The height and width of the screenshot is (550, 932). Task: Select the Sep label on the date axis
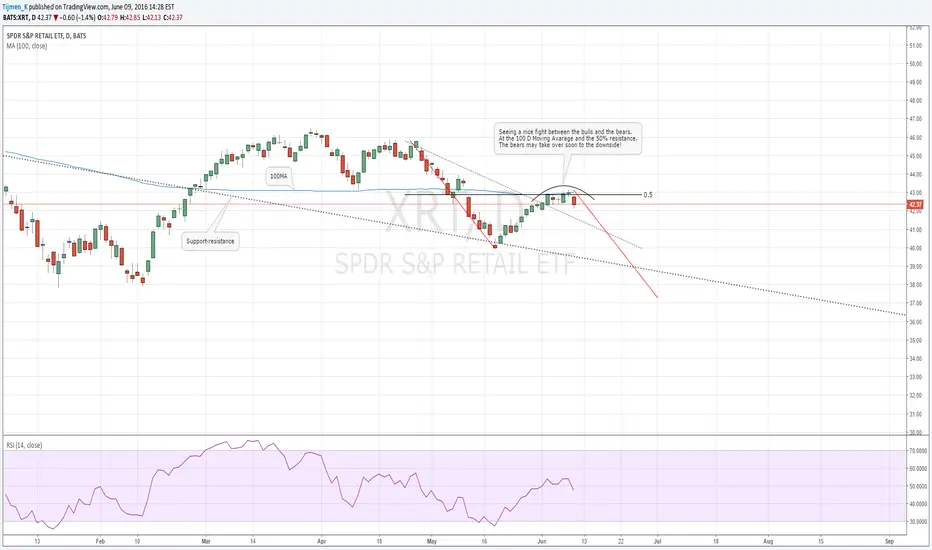pos(889,541)
